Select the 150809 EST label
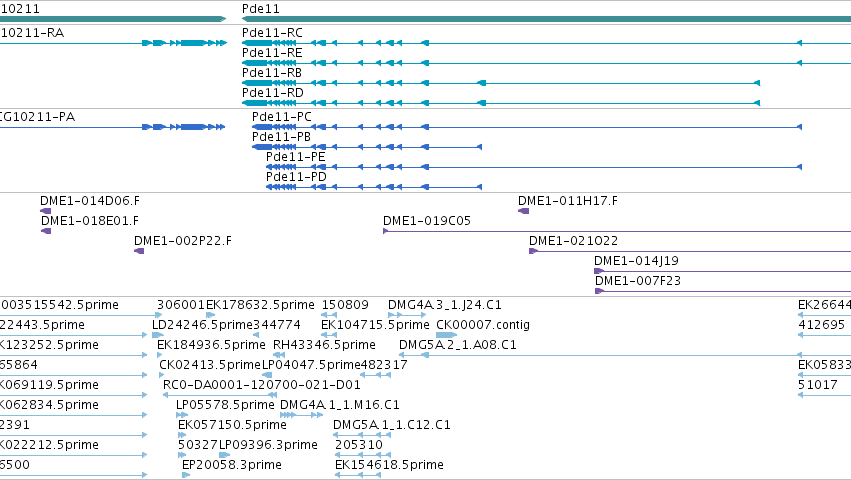851x480 pixels. [x=345, y=305]
